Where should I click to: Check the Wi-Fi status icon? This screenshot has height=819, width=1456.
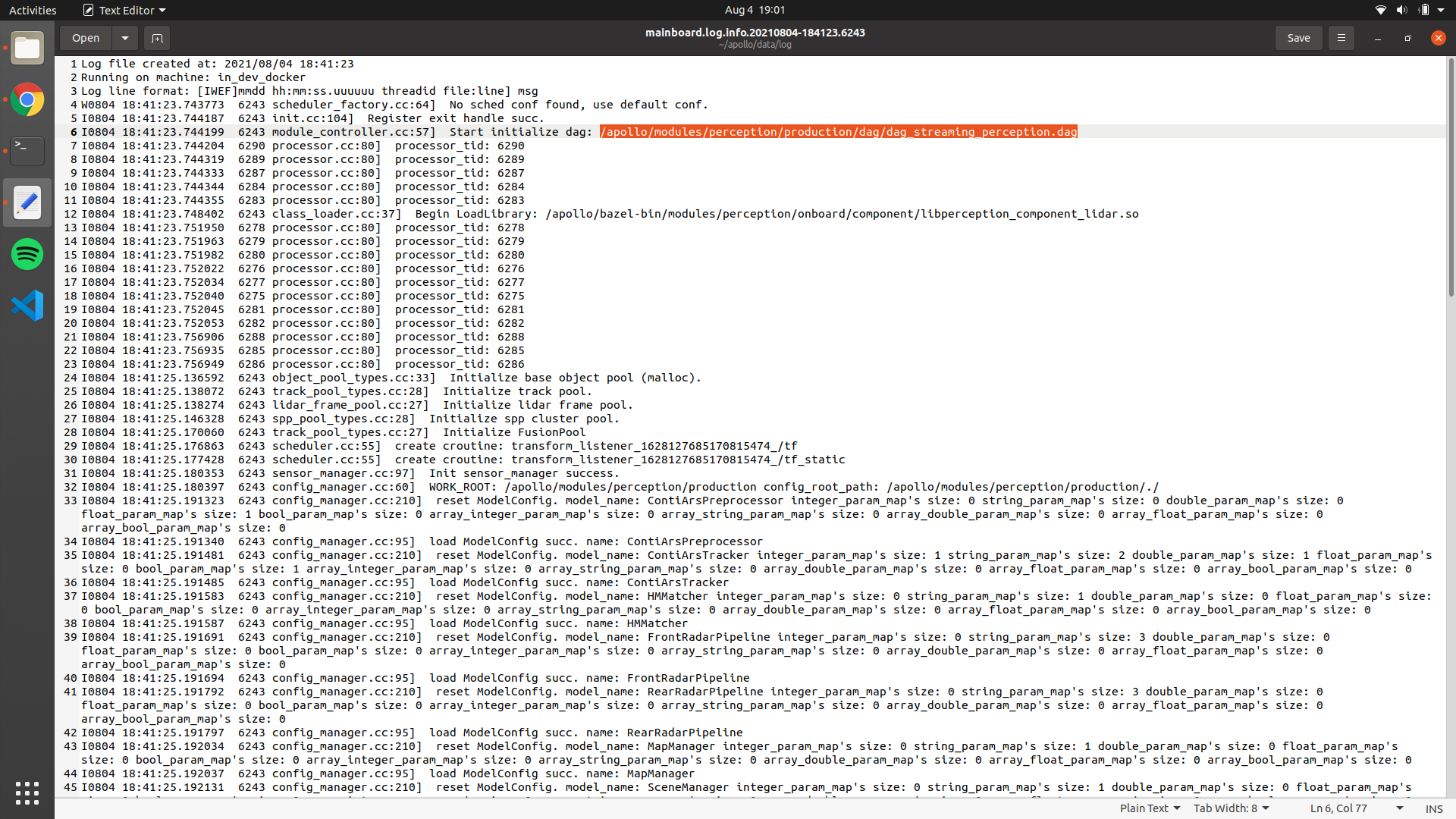tap(1380, 10)
